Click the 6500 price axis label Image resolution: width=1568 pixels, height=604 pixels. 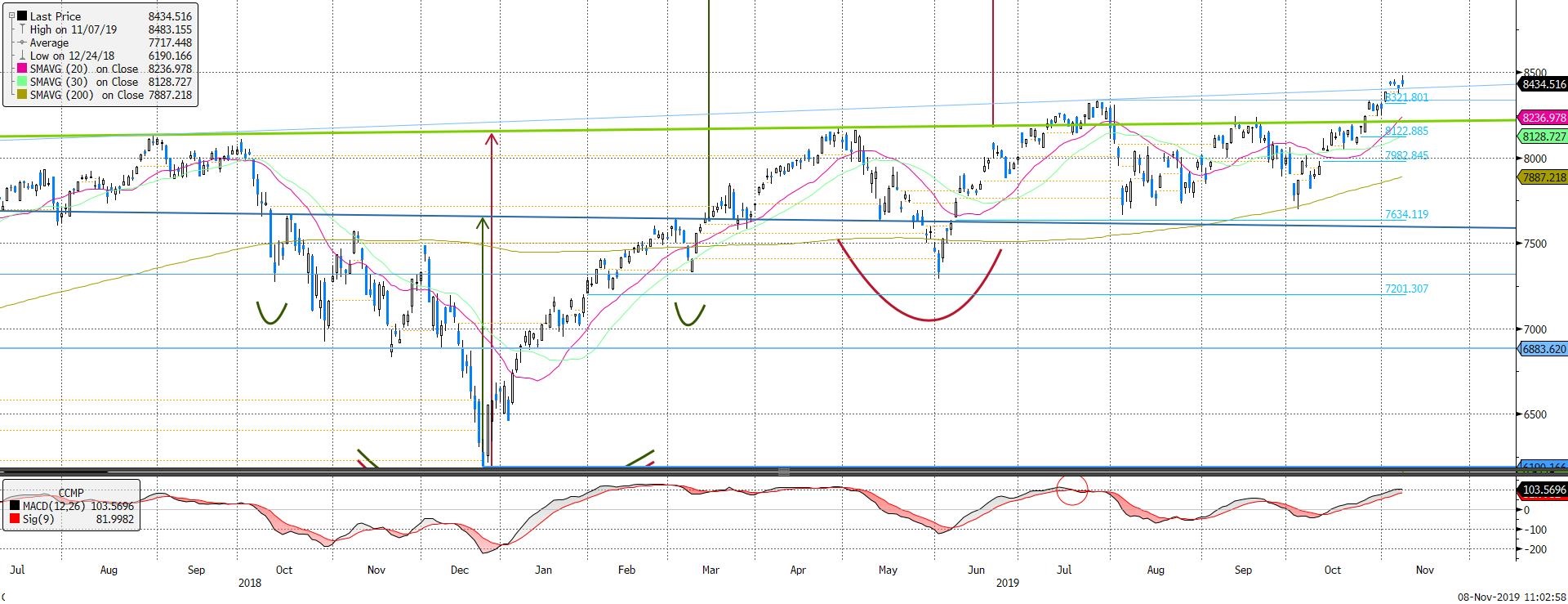click(1535, 415)
